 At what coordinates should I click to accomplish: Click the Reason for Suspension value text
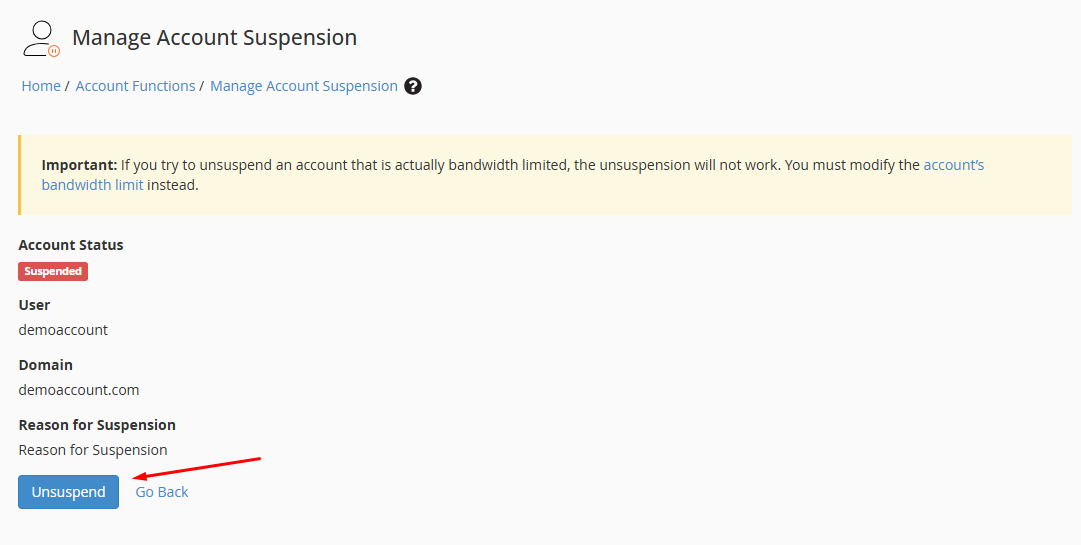point(93,450)
